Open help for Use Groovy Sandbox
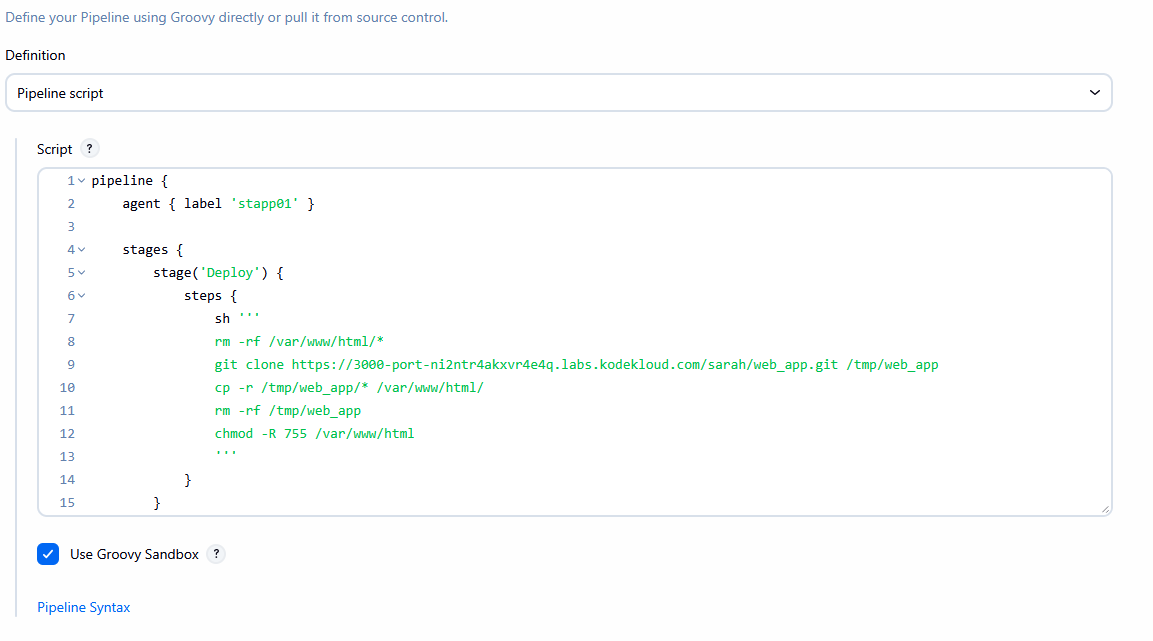Image resolution: width=1153 pixels, height=641 pixels. [x=217, y=554]
